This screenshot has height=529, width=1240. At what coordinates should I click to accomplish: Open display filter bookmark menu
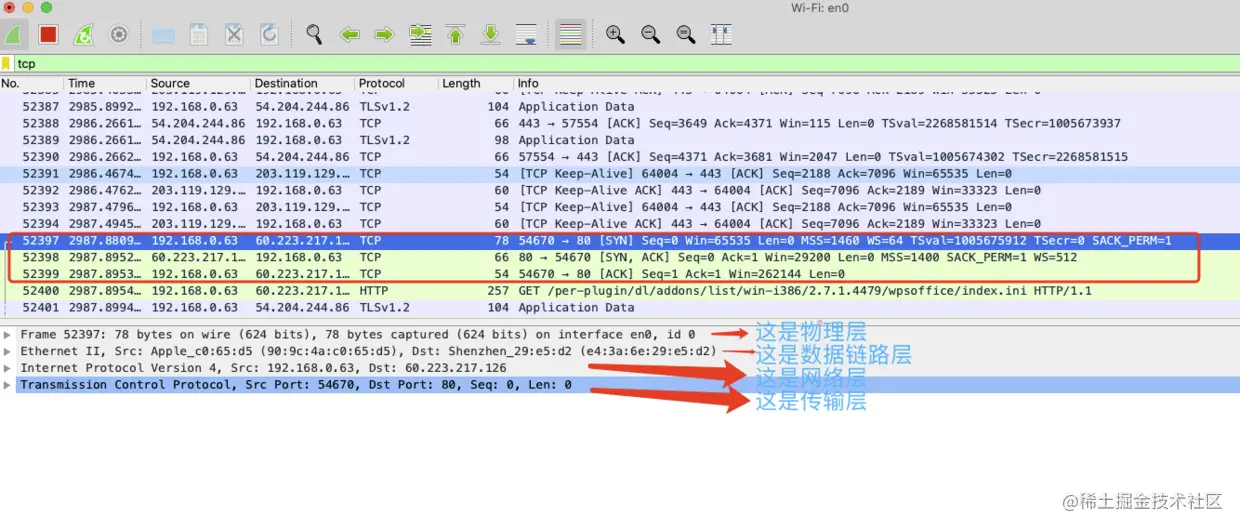tap(6, 64)
